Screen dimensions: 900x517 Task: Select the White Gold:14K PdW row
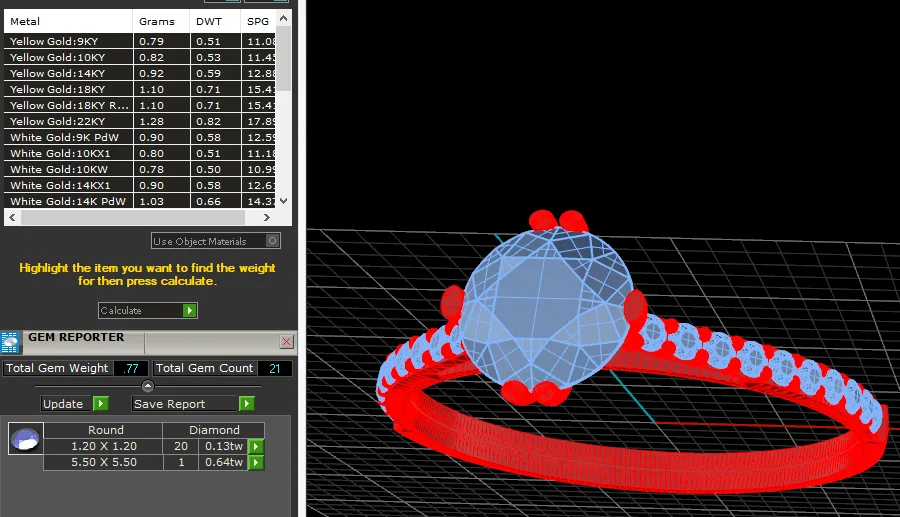(141, 201)
